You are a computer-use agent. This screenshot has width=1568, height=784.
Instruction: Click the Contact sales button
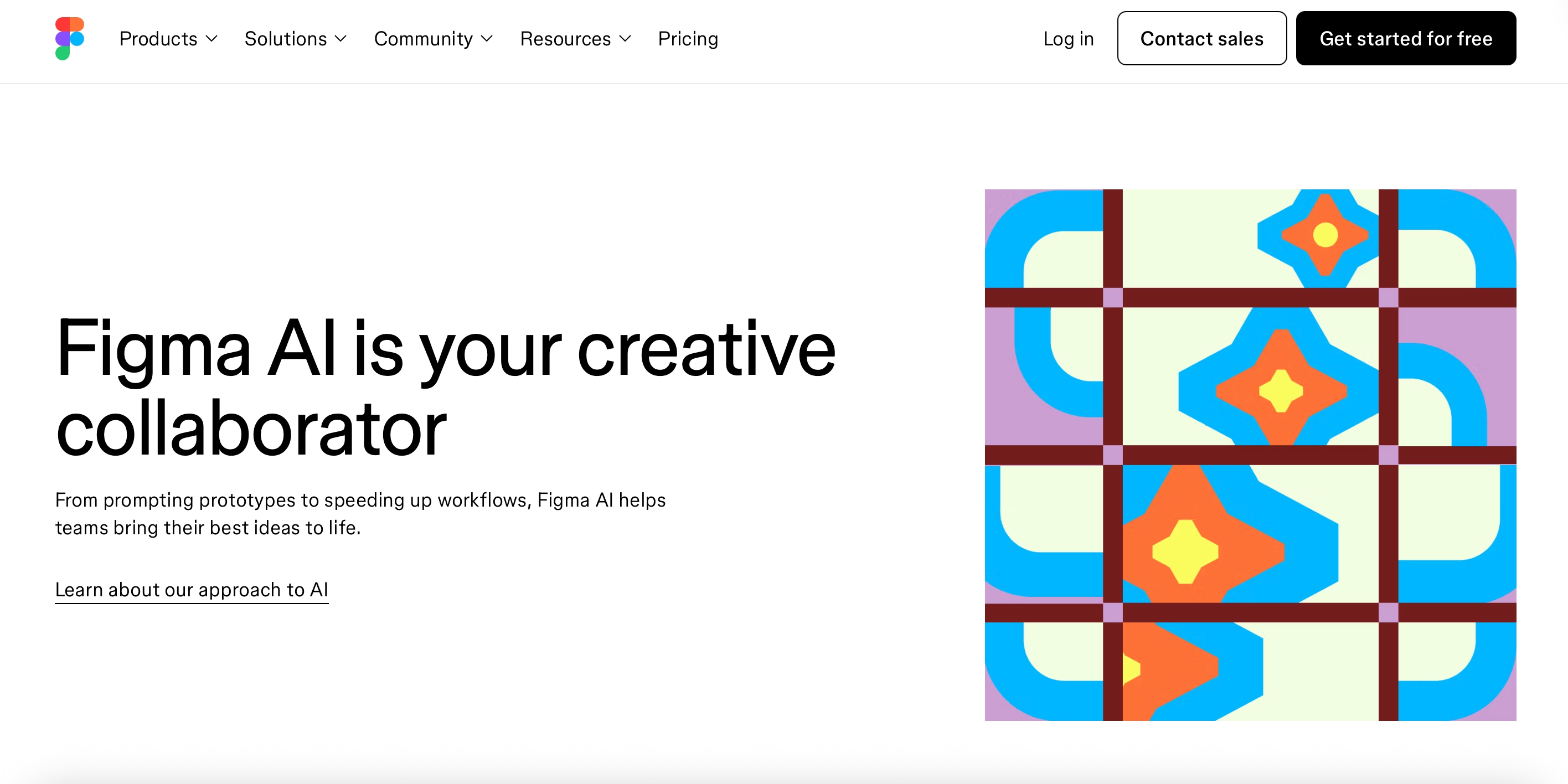click(x=1202, y=38)
